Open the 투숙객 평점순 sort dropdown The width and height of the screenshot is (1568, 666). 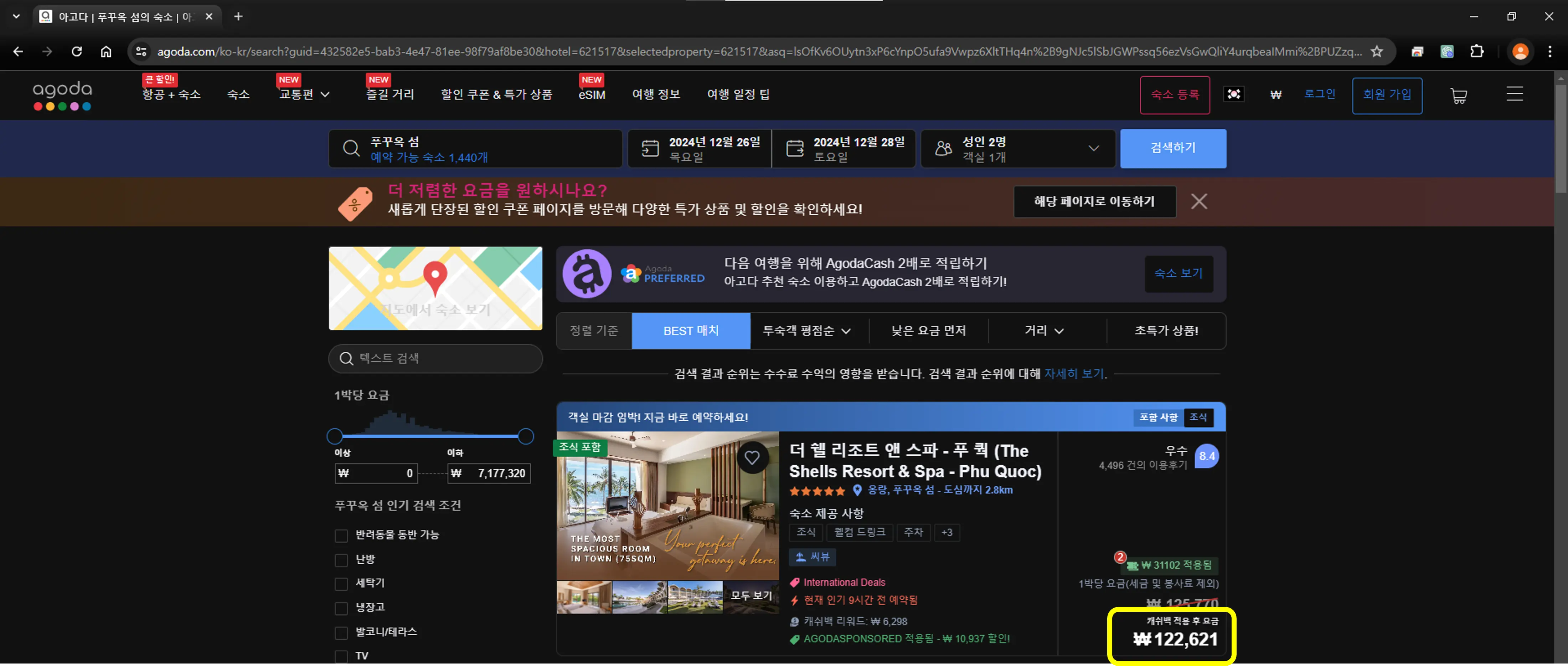click(x=806, y=331)
